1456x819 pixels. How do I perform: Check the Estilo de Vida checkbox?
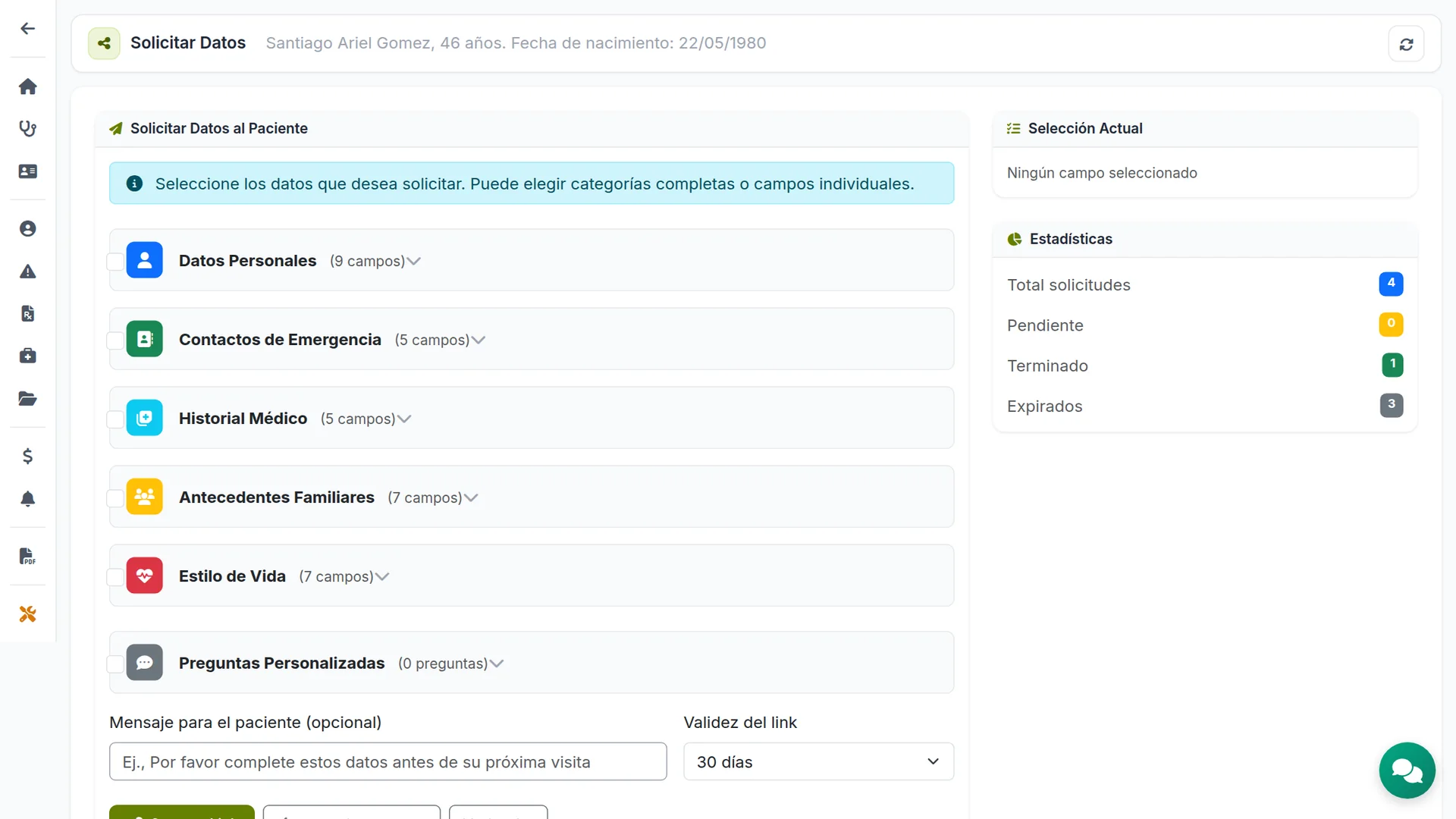pos(115,577)
